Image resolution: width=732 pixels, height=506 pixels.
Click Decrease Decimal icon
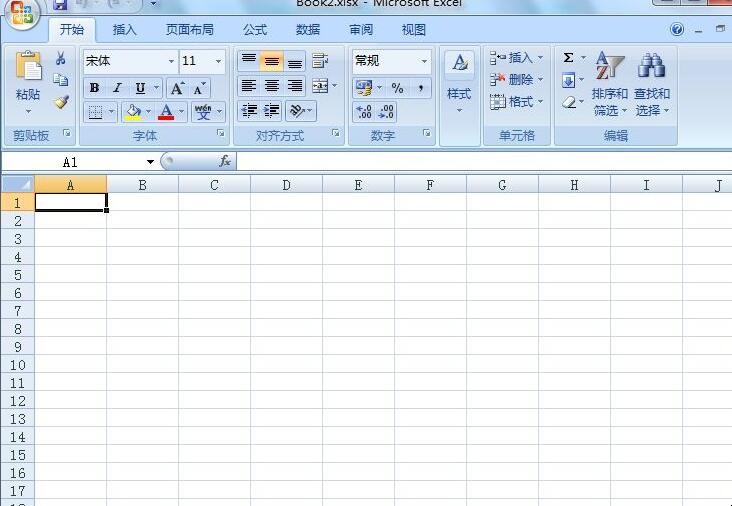[x=386, y=112]
